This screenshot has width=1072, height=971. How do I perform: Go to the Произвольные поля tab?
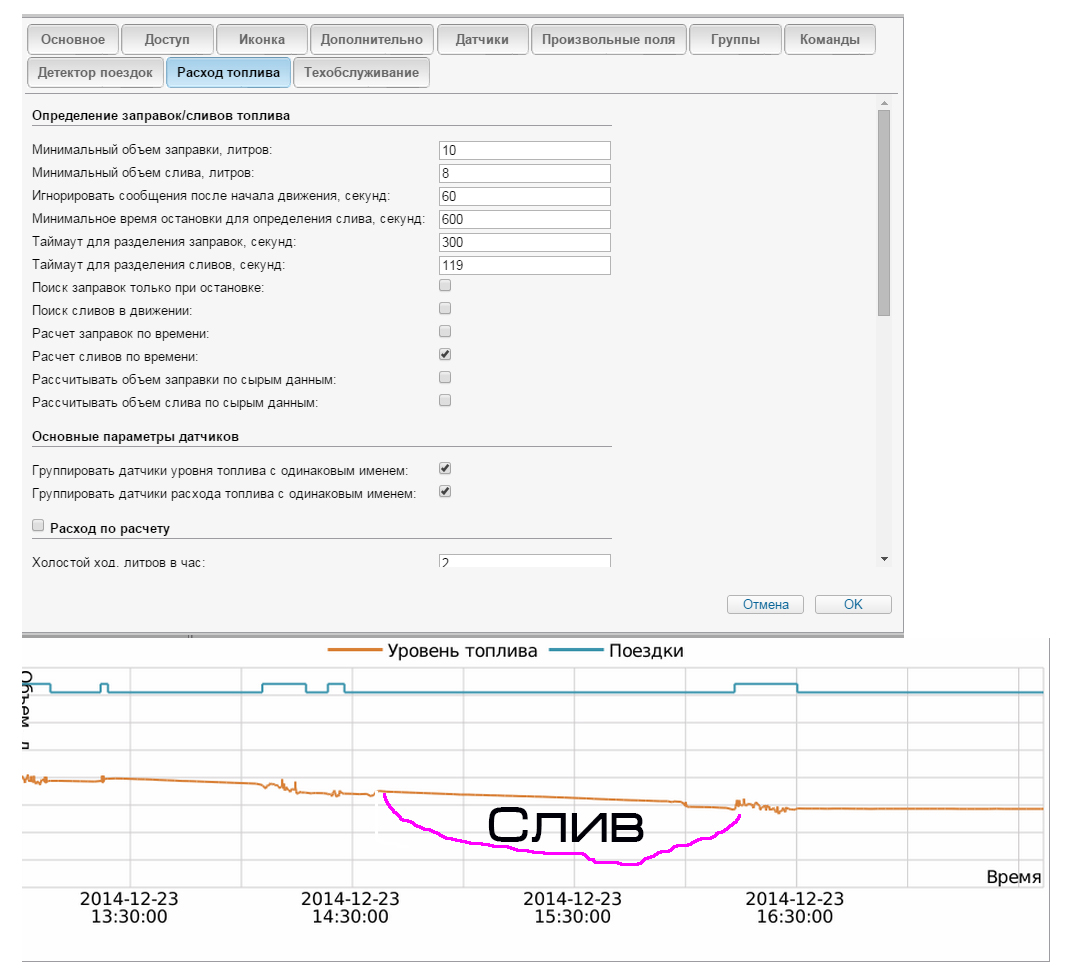coord(608,40)
